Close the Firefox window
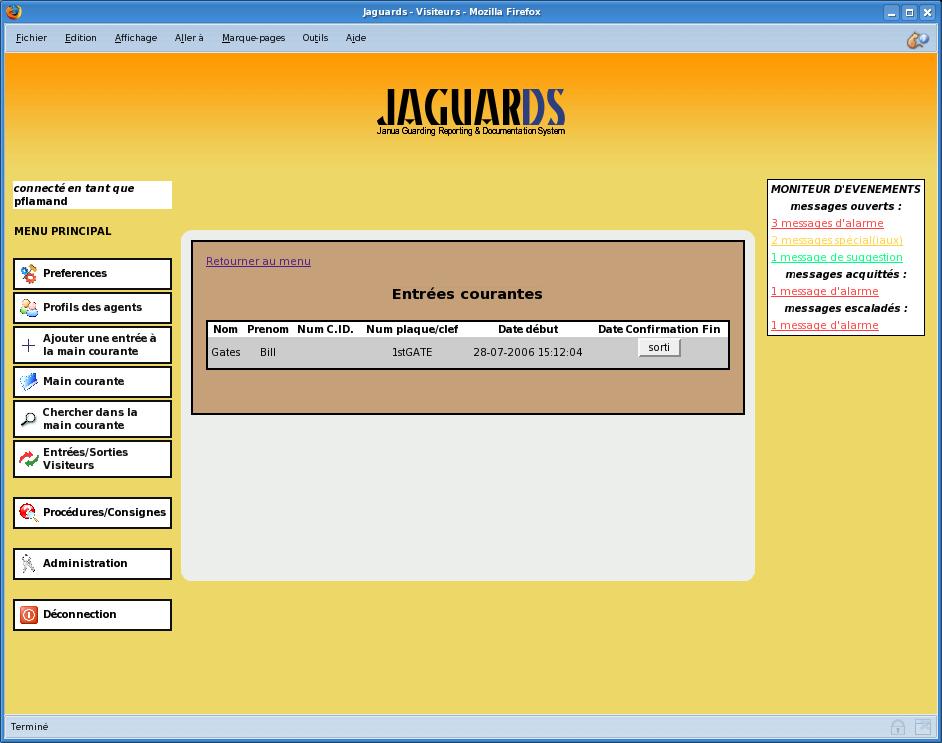 pyautogui.click(x=928, y=13)
